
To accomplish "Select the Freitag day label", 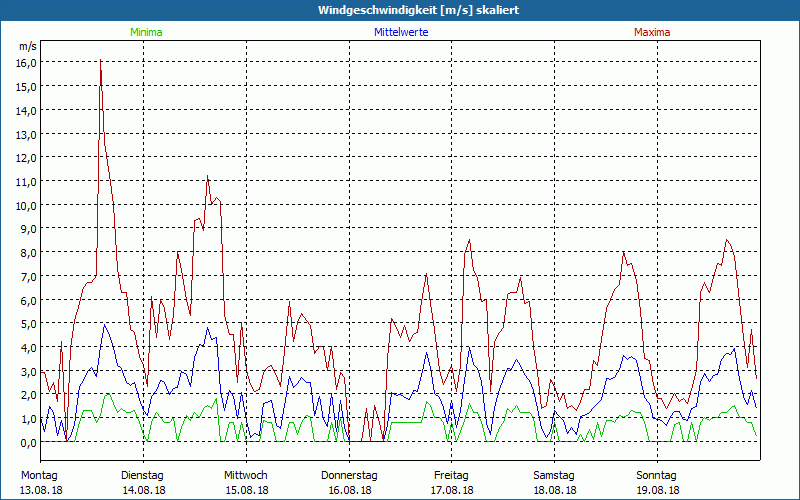I will pos(451,475).
